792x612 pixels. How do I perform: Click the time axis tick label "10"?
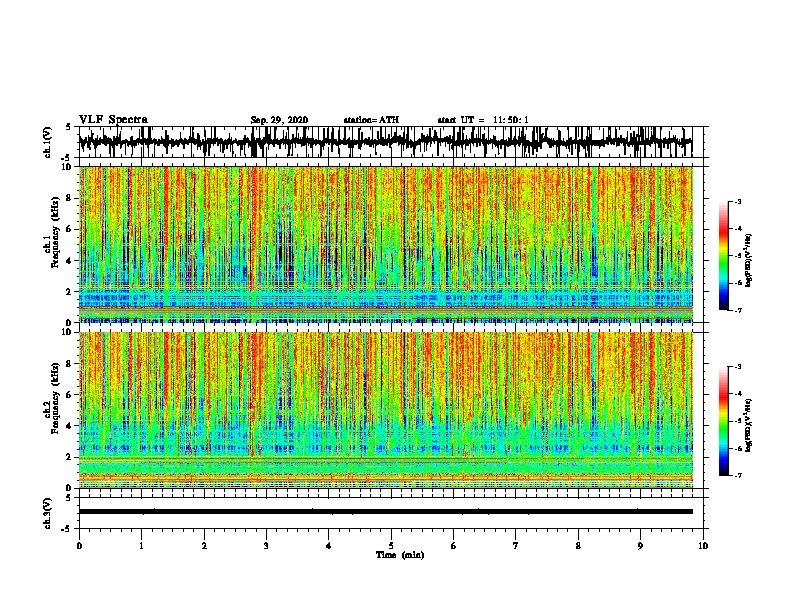pos(703,546)
